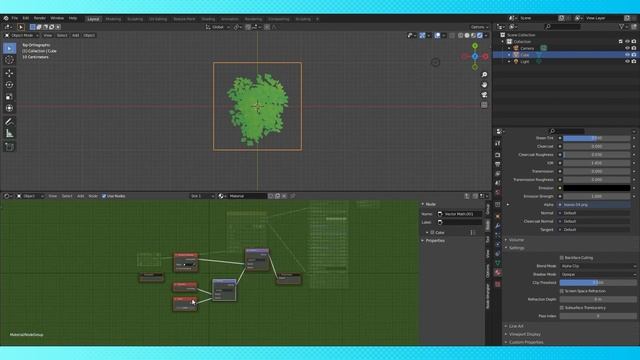Toggle camera view with the camera icon
640x360 pixels.
(x=484, y=95)
